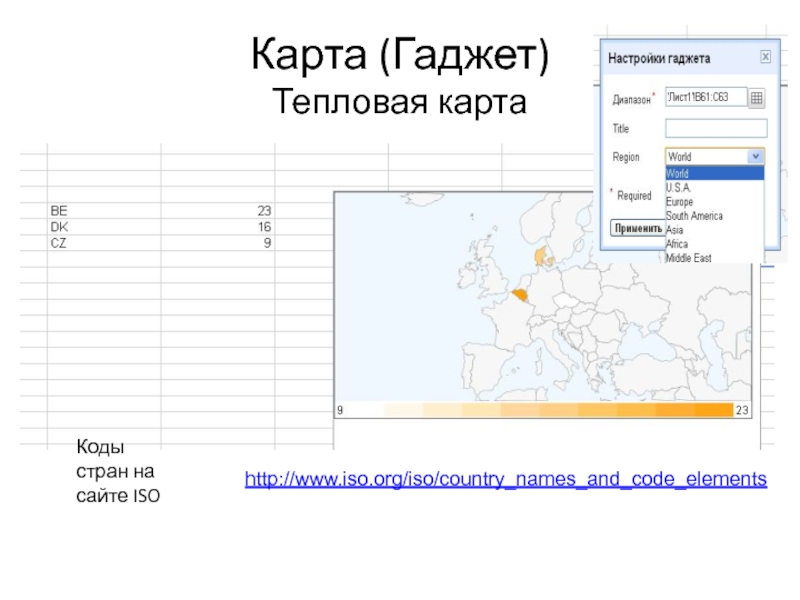800x600 pixels.
Task: Click Belgium highlighted in orange on map
Action: 520,294
